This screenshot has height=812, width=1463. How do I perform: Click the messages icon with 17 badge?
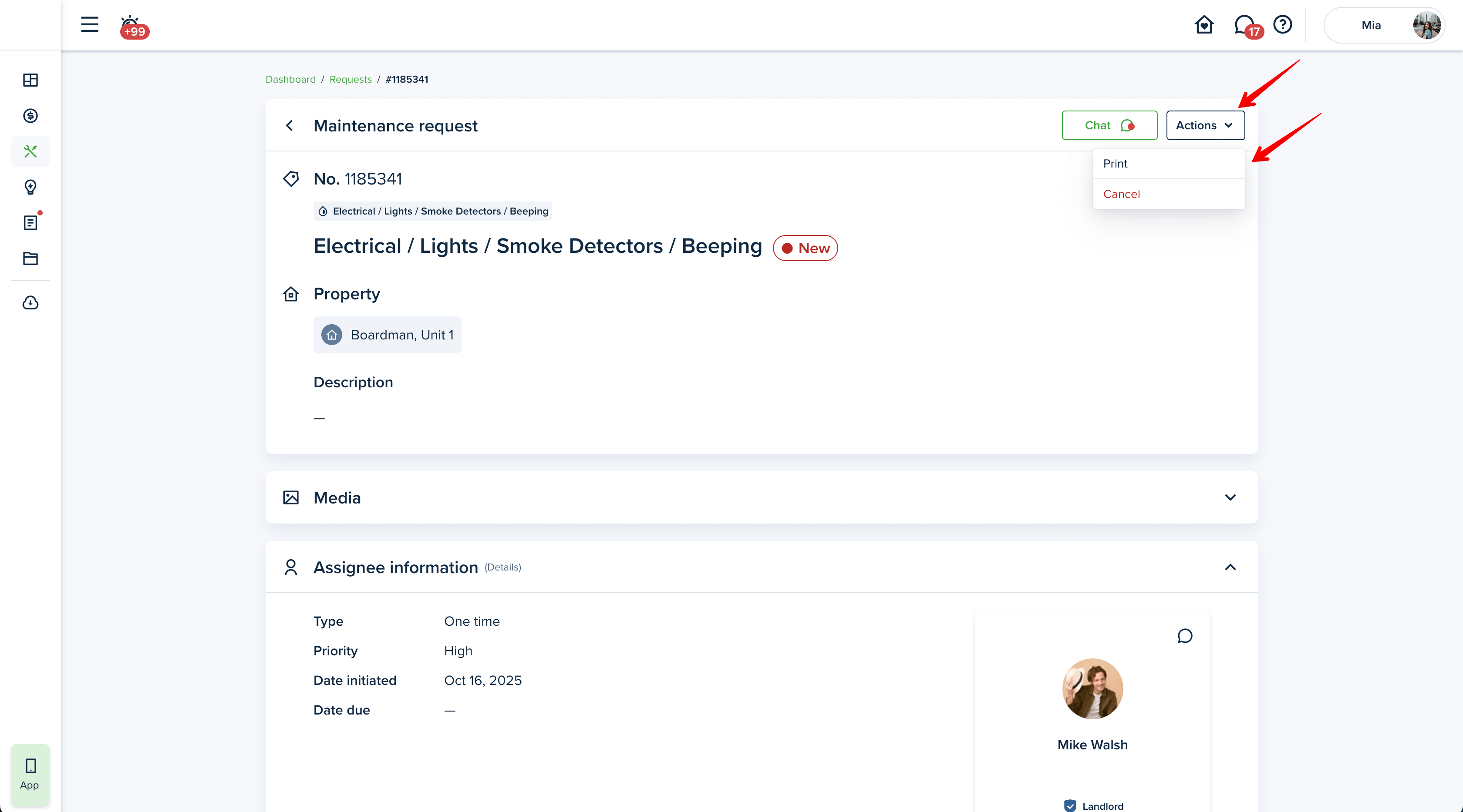pos(1245,25)
